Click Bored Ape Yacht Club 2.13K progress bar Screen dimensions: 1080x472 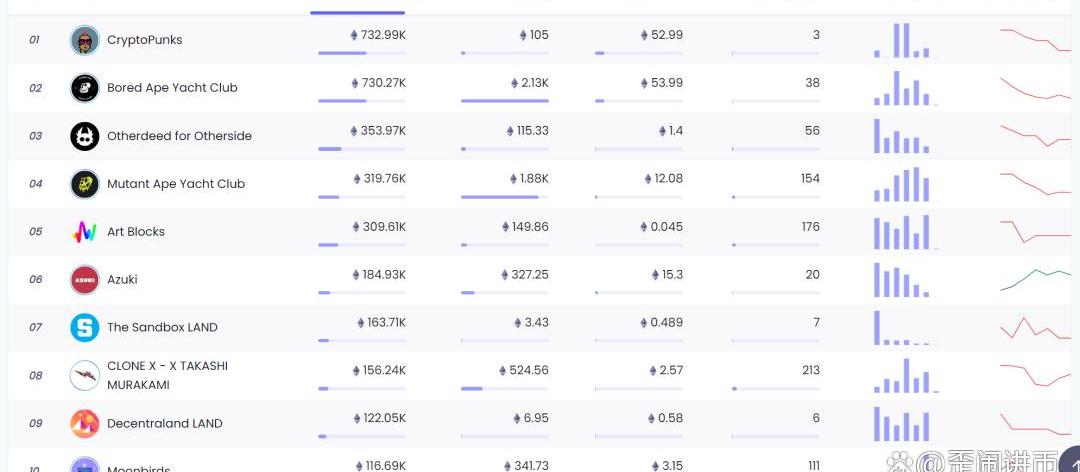(x=504, y=100)
